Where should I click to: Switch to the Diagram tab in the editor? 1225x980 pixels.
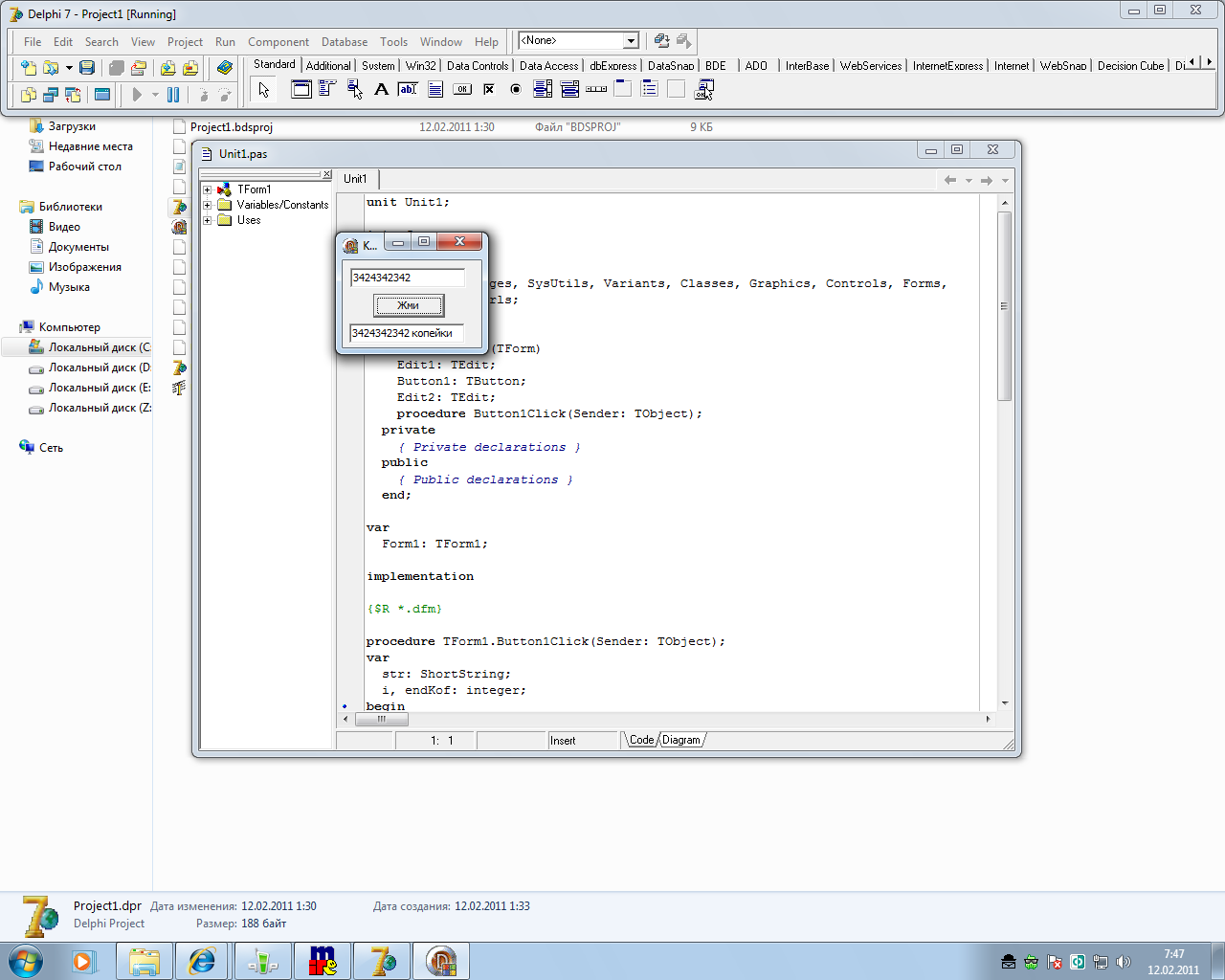coord(680,740)
